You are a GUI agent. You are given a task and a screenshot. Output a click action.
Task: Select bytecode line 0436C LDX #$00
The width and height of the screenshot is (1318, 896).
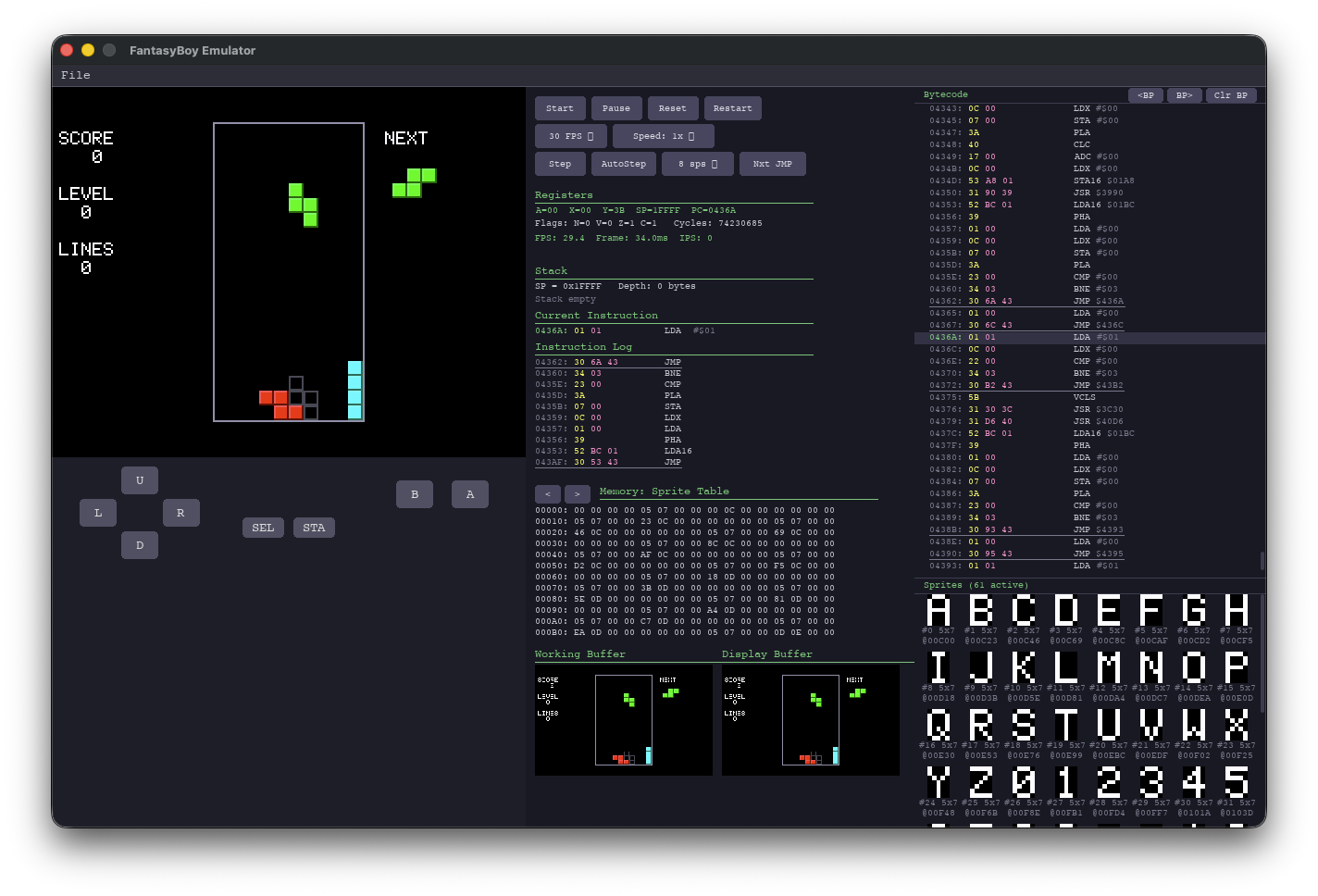pos(1089,349)
